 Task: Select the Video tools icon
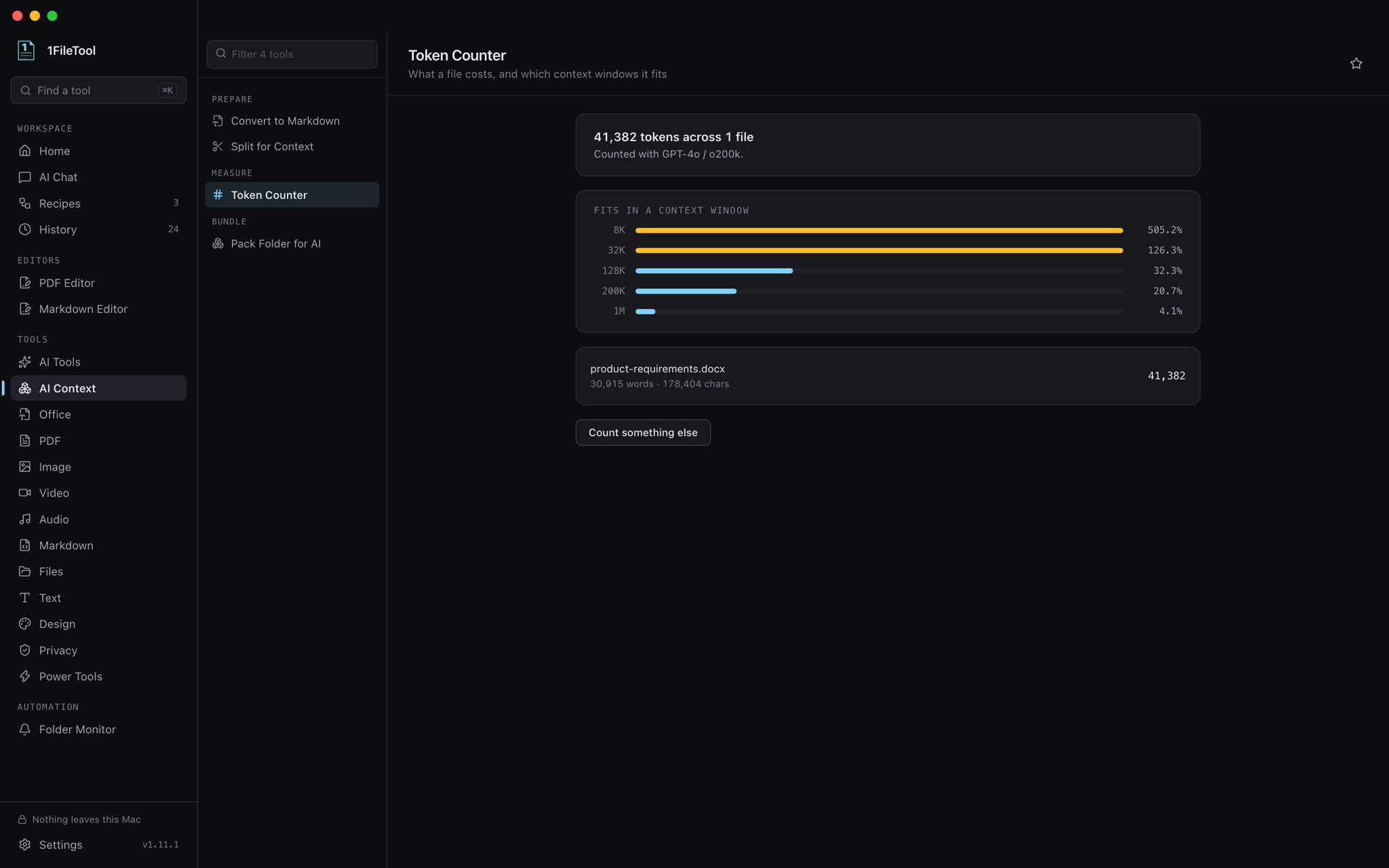[x=25, y=493]
